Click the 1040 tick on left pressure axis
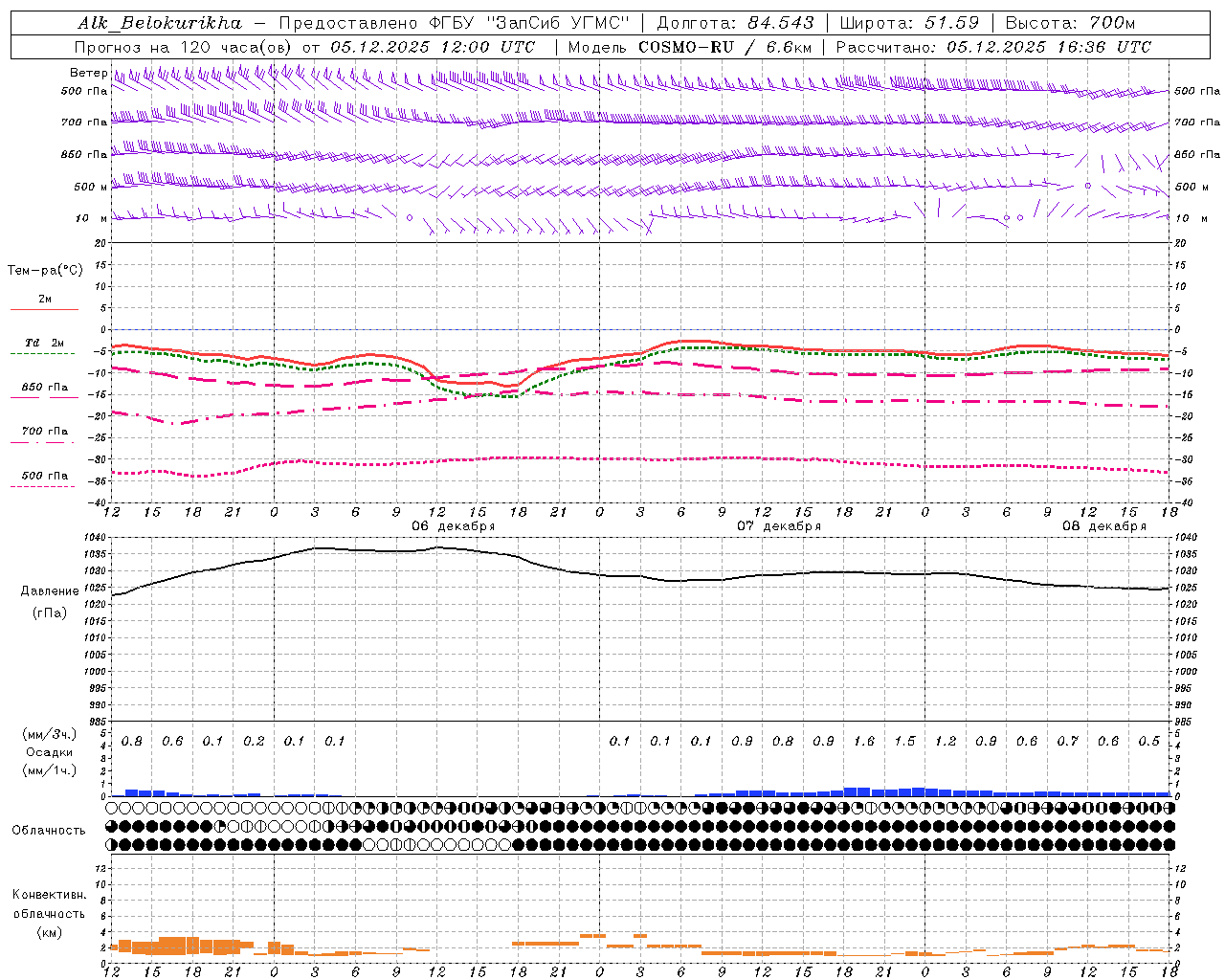Image resolution: width=1225 pixels, height=980 pixels. tap(97, 538)
